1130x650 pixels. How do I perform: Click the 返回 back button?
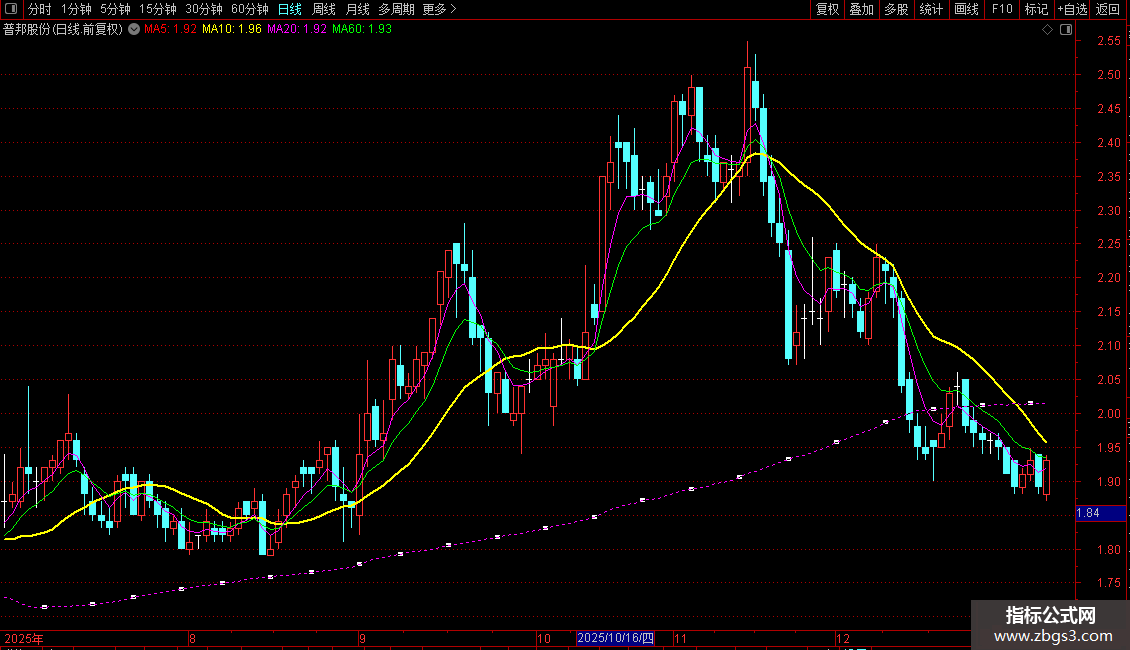[x=1108, y=9]
